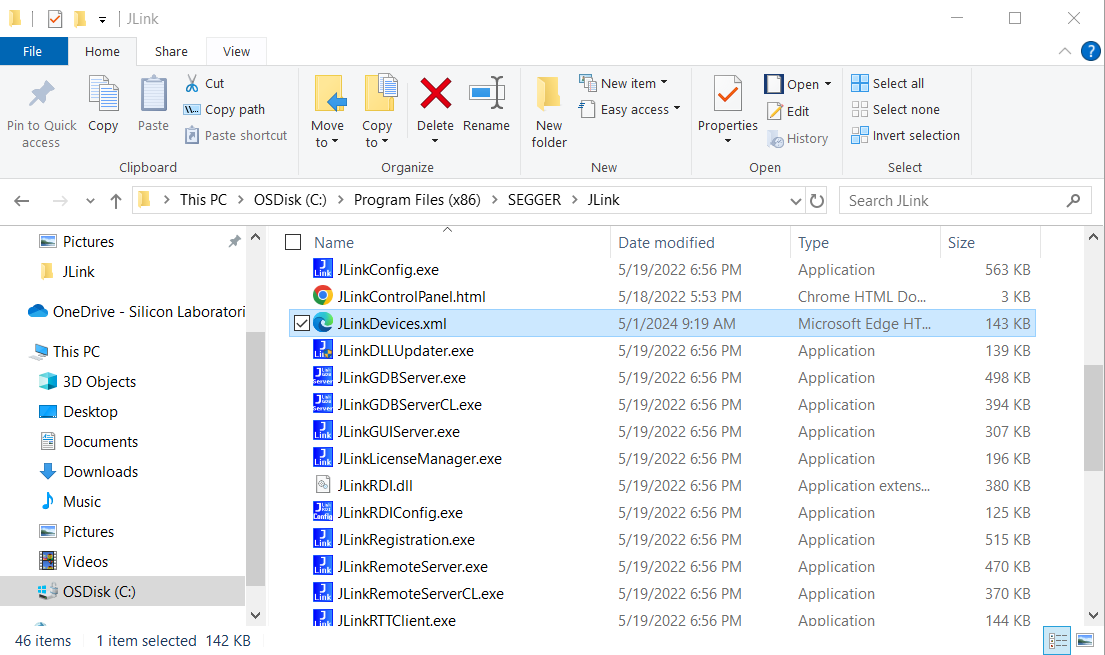Select the Home ribbon tab
1105x655 pixels.
click(x=102, y=51)
